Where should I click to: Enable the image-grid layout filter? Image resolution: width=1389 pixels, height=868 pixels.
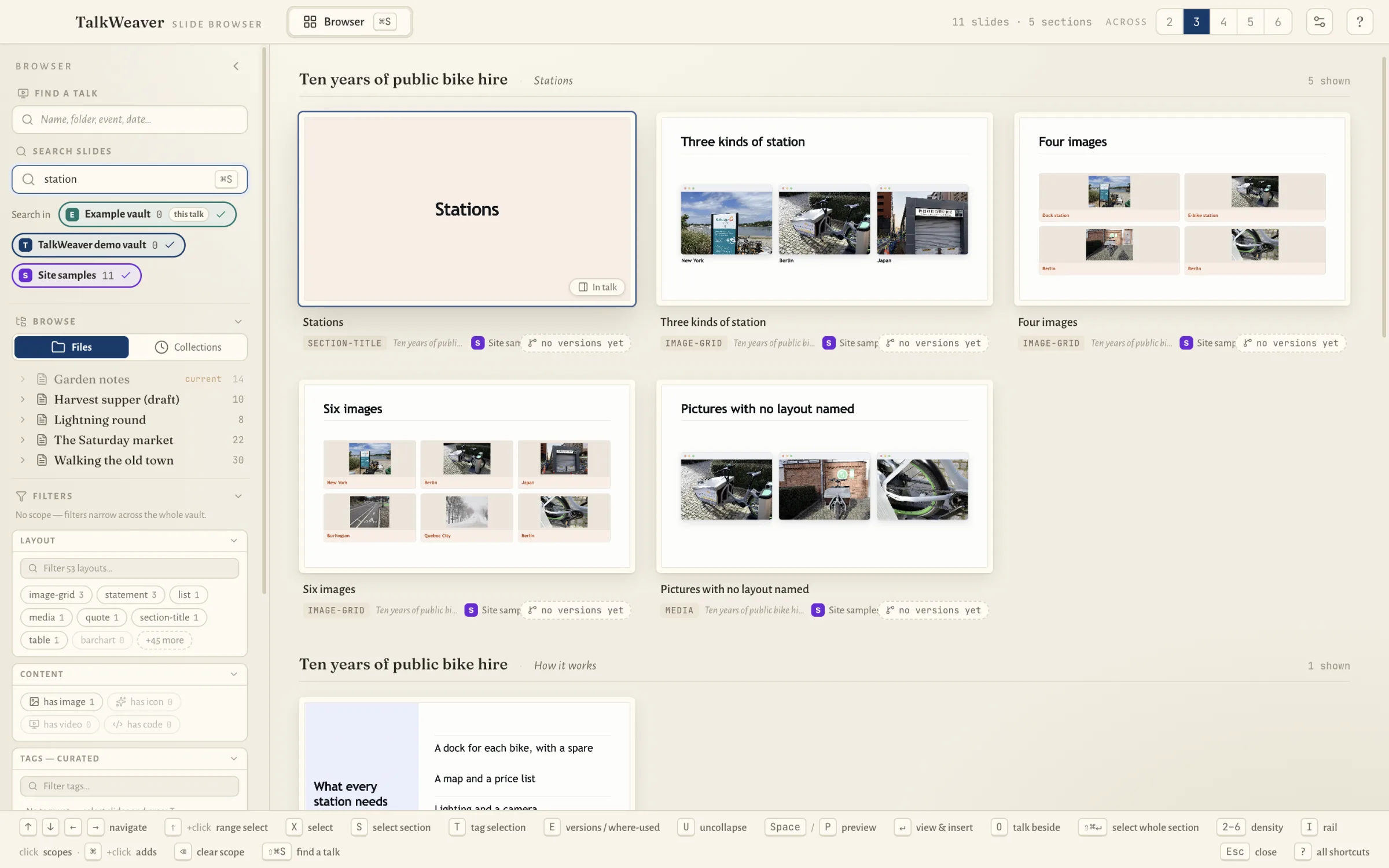click(x=56, y=595)
